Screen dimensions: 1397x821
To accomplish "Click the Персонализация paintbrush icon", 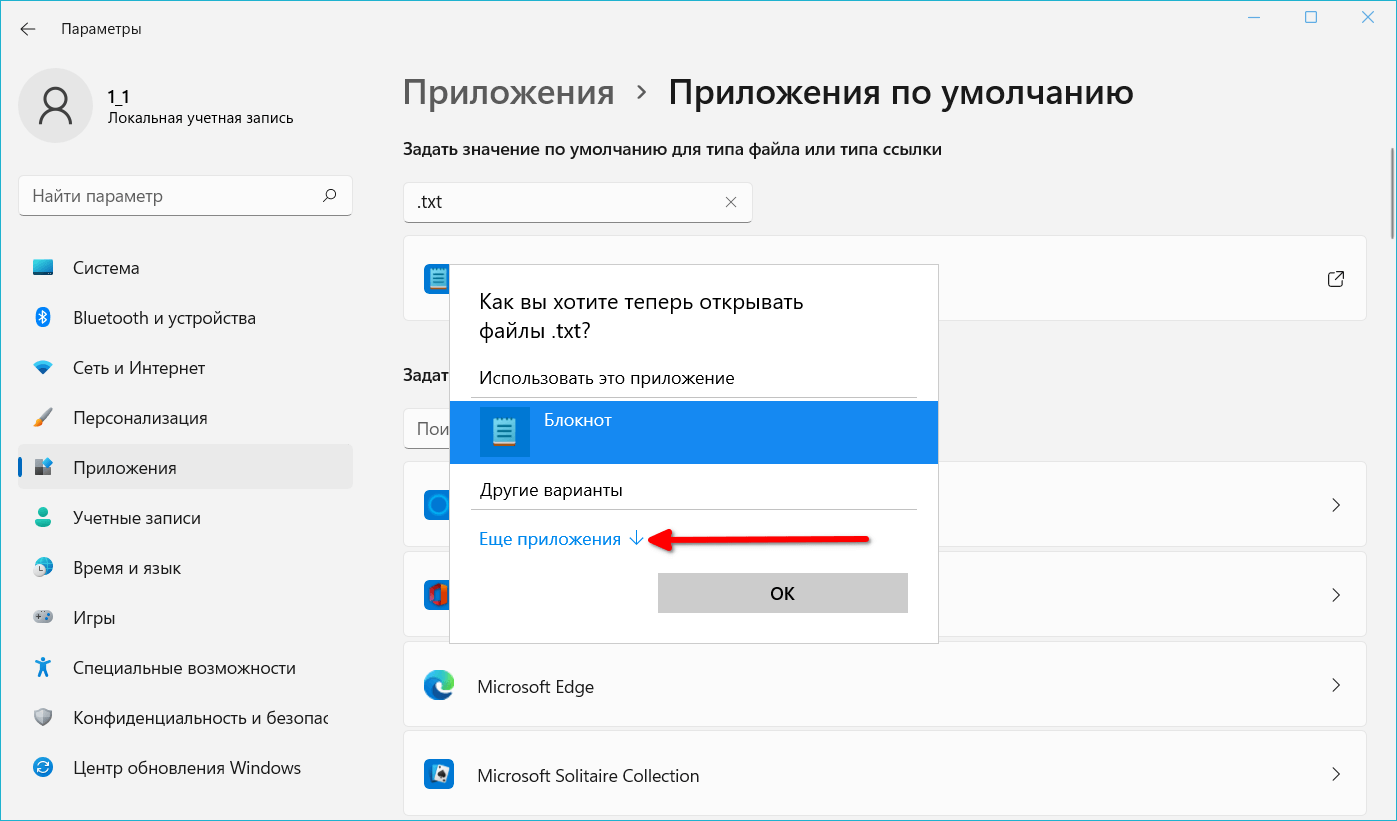I will (43, 418).
